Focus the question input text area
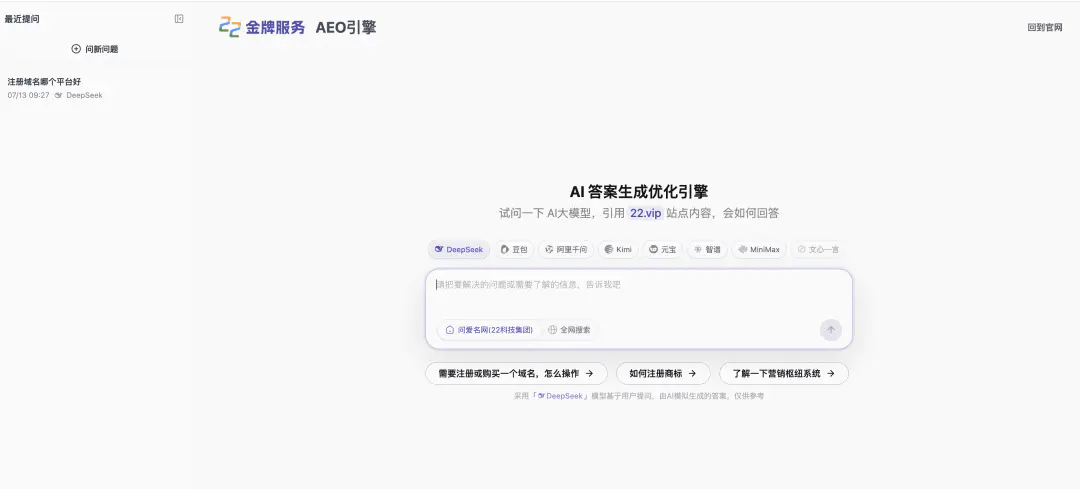This screenshot has height=489, width=1080. click(638, 293)
